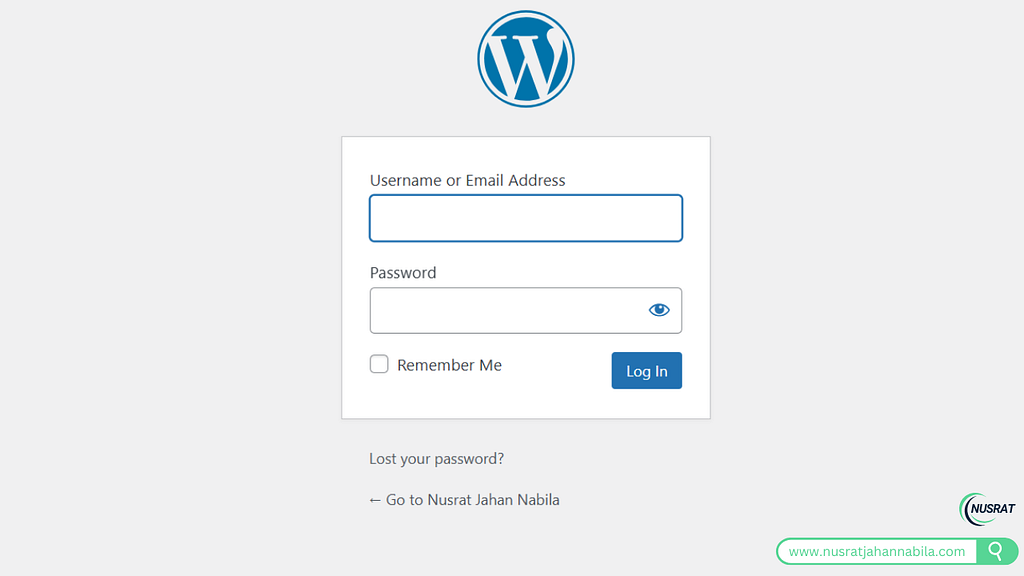Click the Log In button

pyautogui.click(x=647, y=370)
